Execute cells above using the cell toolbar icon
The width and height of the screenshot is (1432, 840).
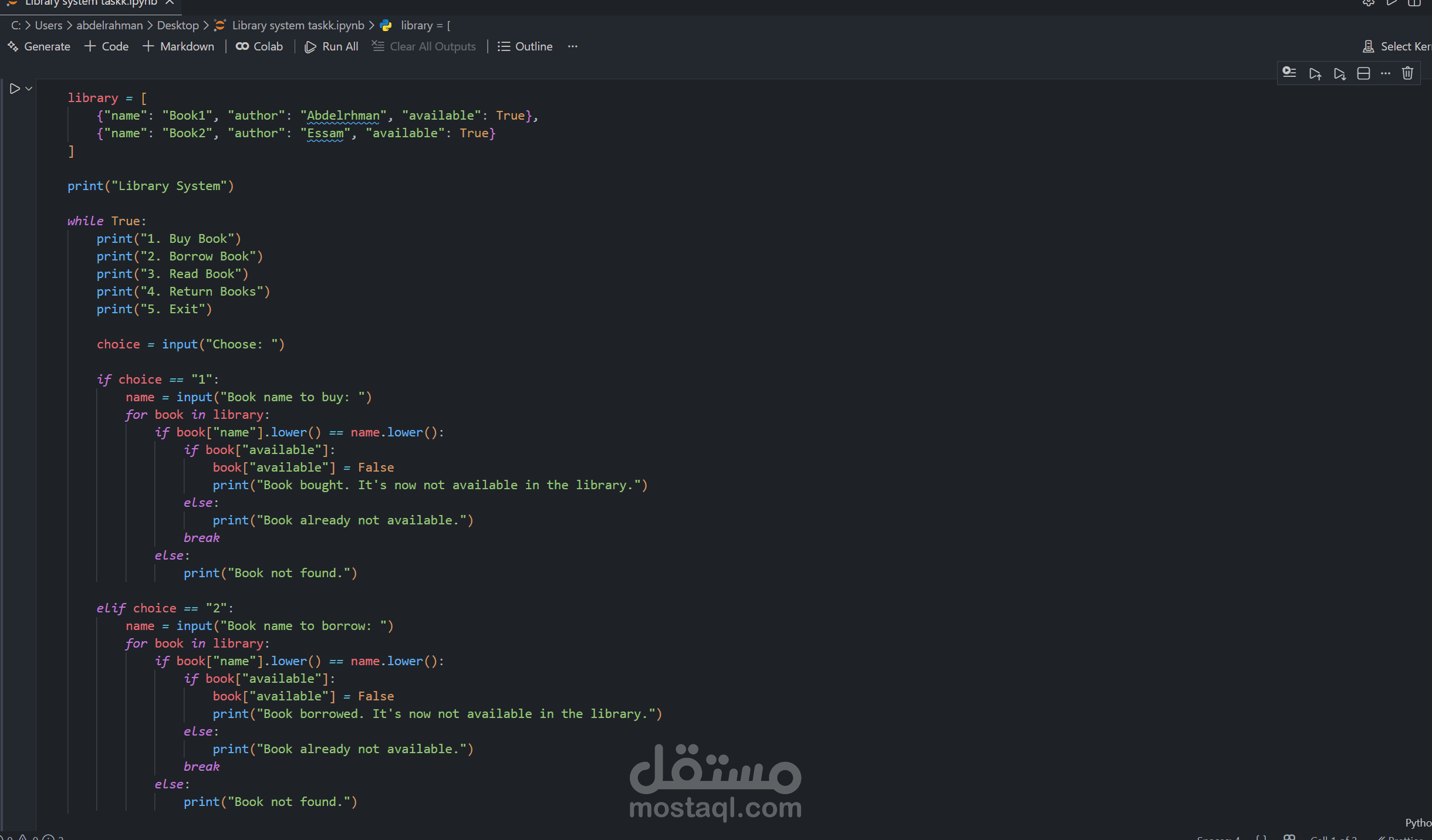[x=1315, y=73]
